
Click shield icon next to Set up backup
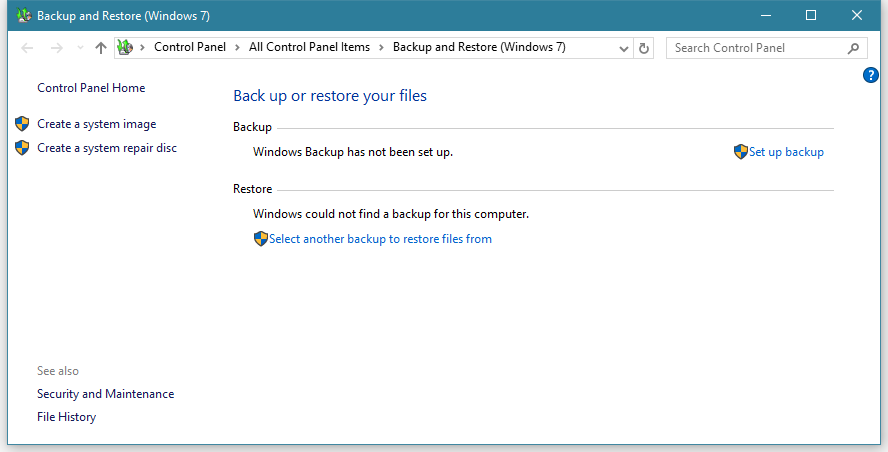tap(741, 152)
